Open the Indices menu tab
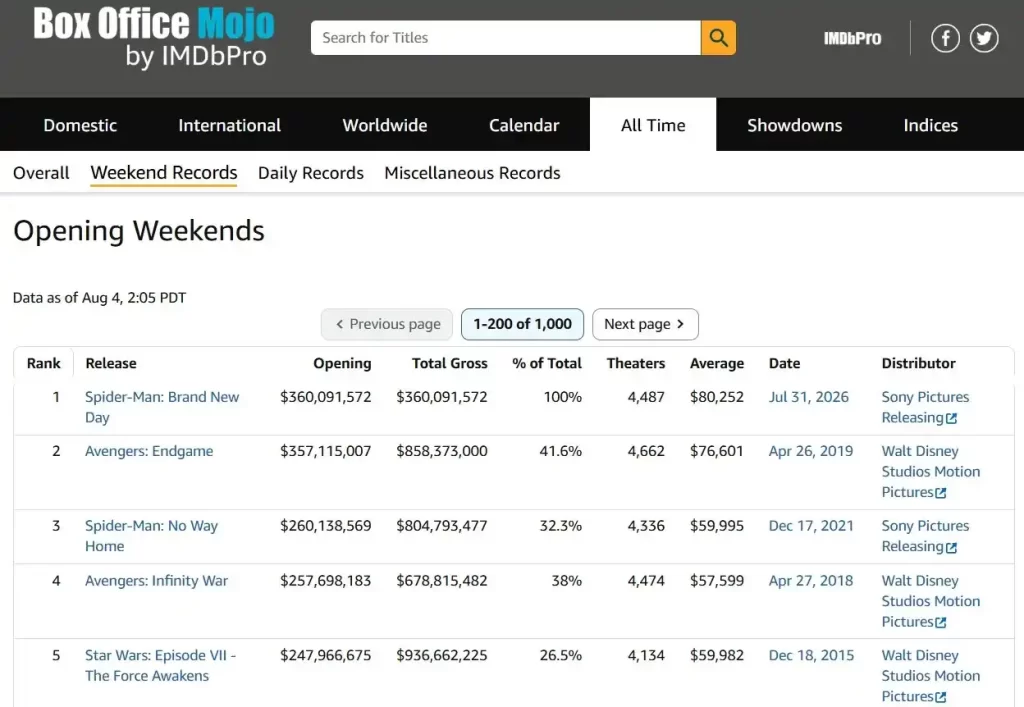The height and width of the screenshot is (707, 1024). click(x=931, y=125)
